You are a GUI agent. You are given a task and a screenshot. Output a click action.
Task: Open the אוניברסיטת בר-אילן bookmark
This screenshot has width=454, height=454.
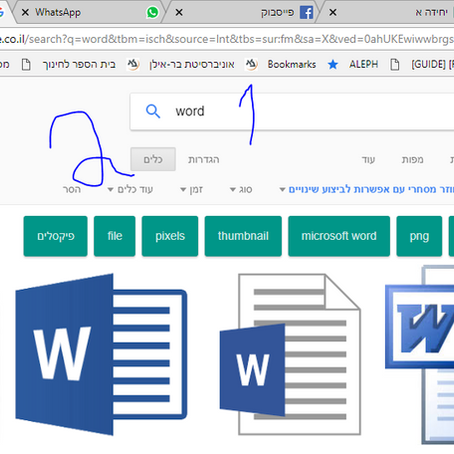pyautogui.click(x=192, y=64)
